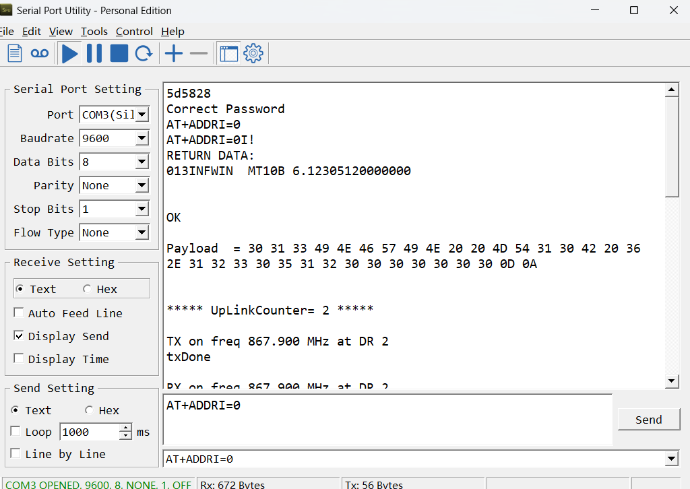Click 'COM3 OPENED' status bar entry
The height and width of the screenshot is (489, 690).
click(x=99, y=484)
